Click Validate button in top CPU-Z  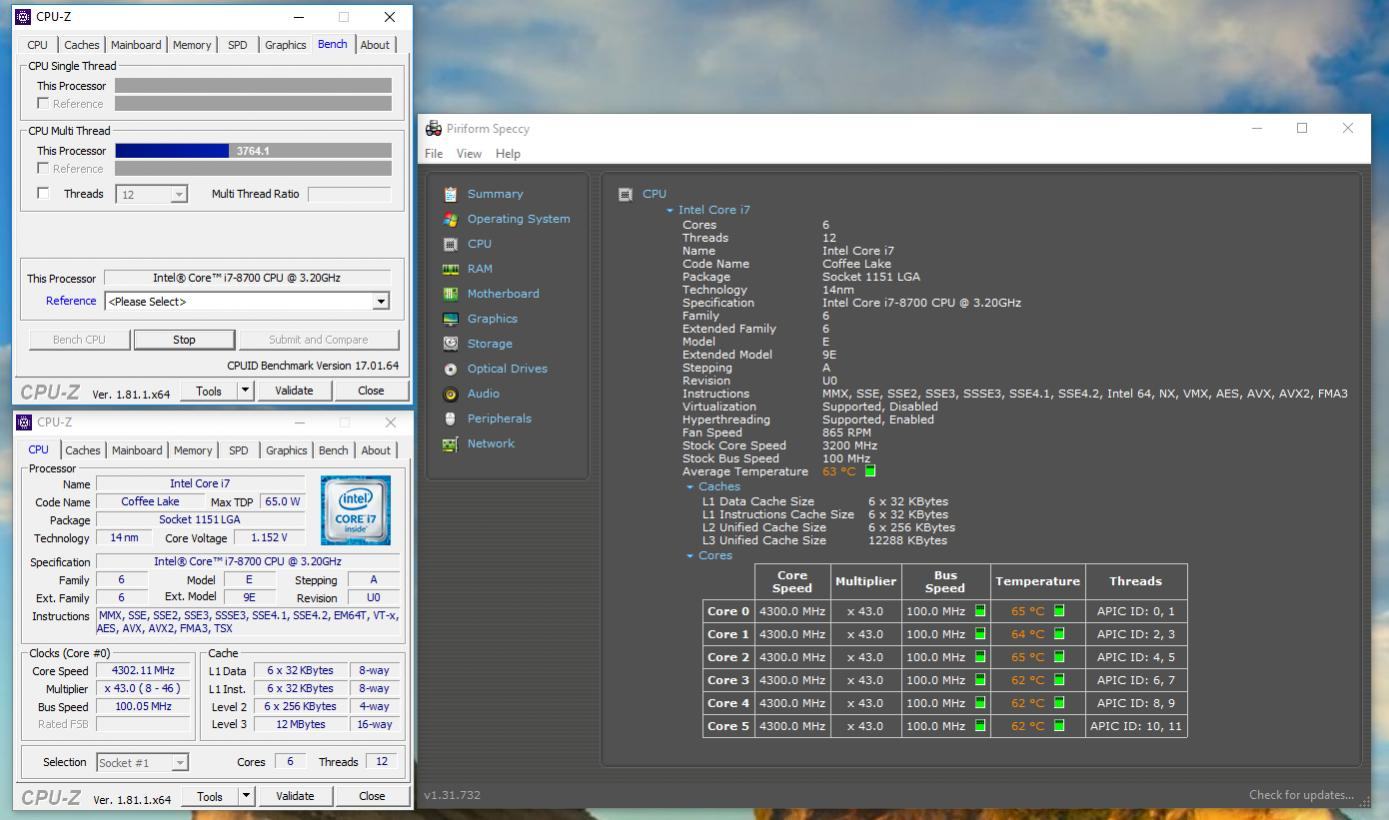click(294, 391)
